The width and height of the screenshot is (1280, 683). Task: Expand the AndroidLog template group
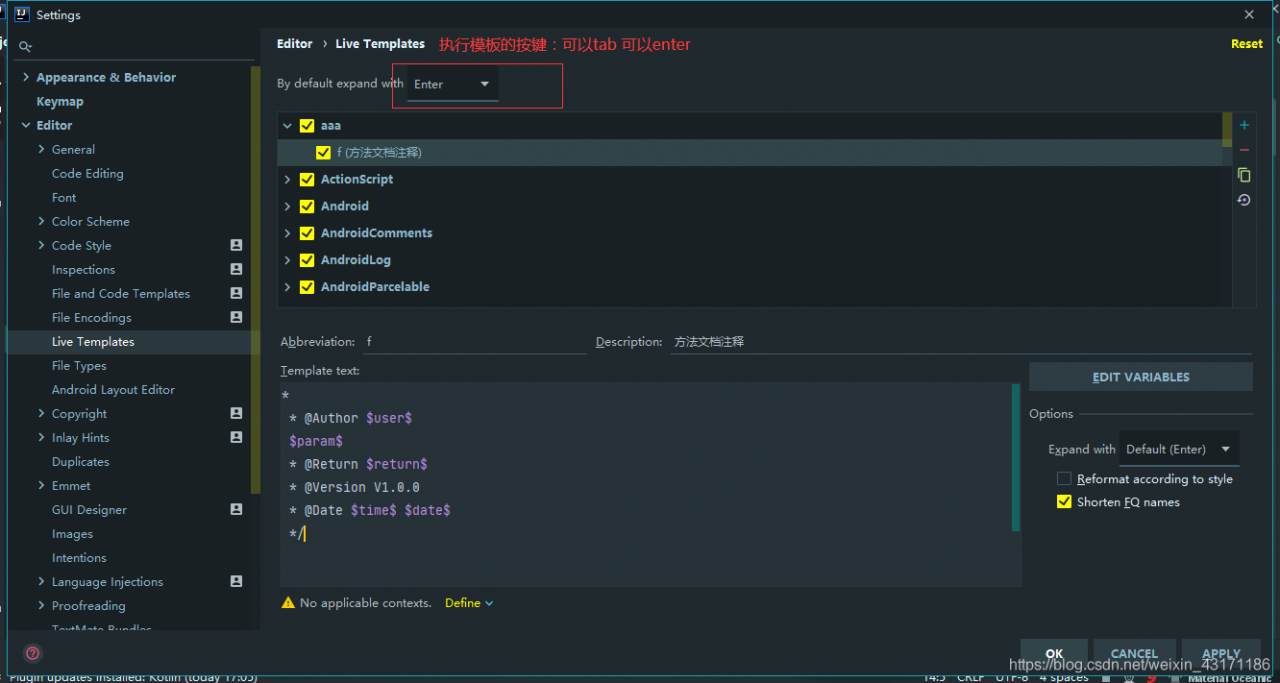287,260
